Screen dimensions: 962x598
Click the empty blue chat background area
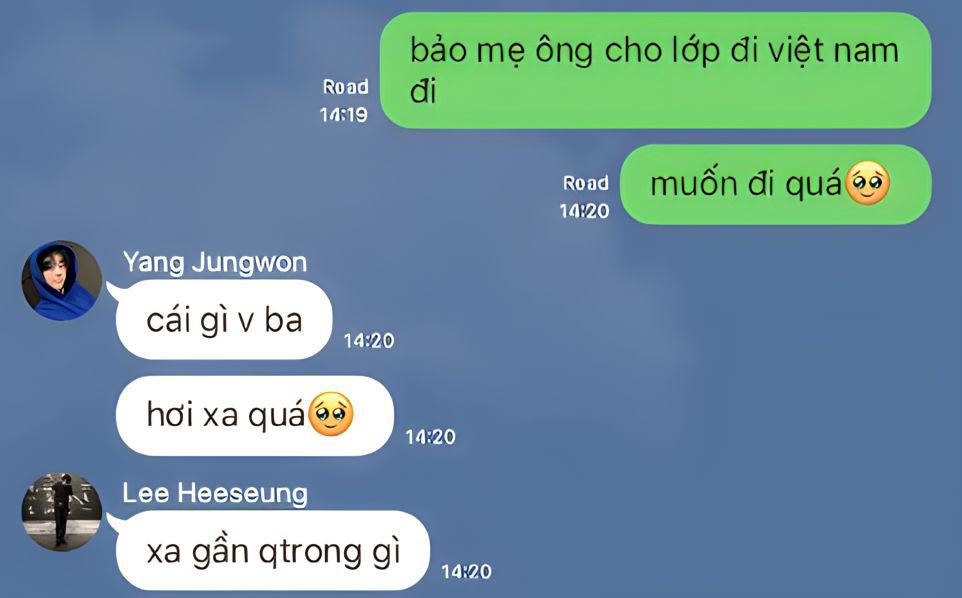[706, 399]
